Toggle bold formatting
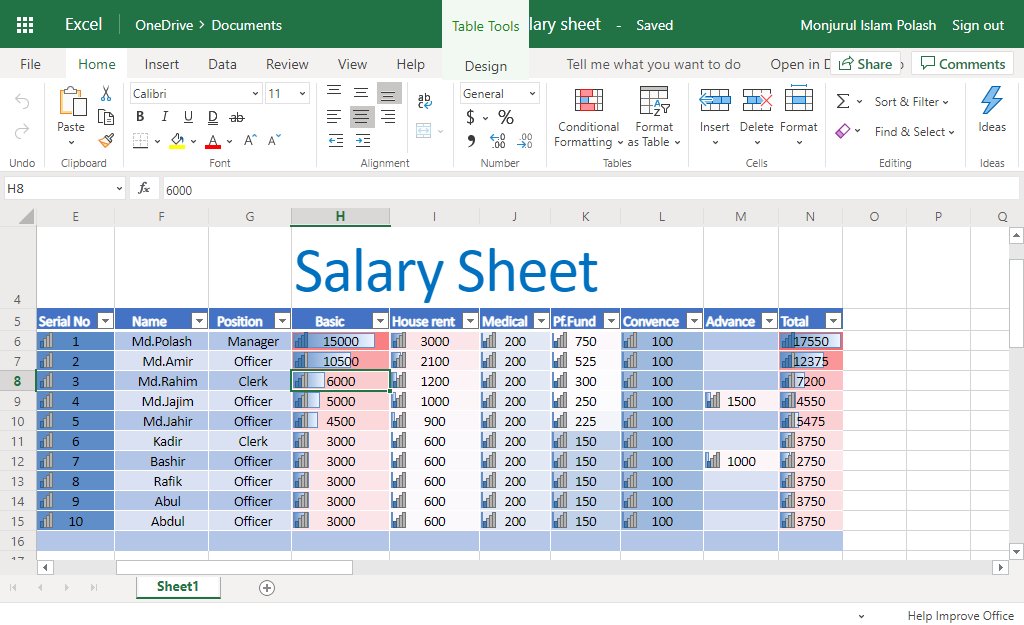 pyautogui.click(x=141, y=117)
